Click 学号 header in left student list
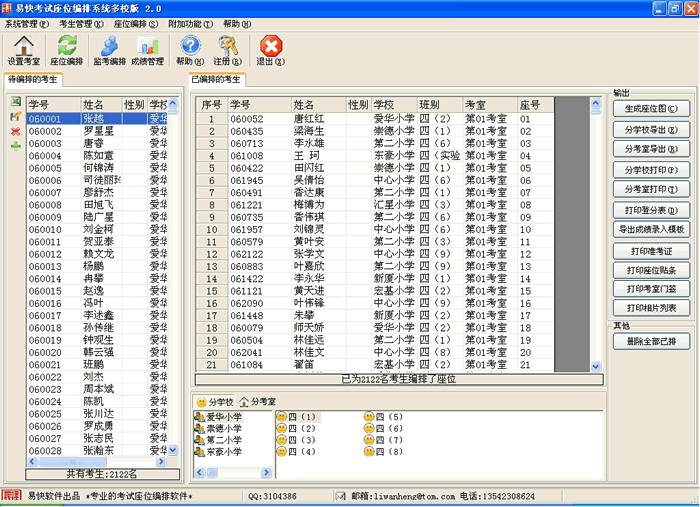This screenshot has height=507, width=700. [x=54, y=105]
